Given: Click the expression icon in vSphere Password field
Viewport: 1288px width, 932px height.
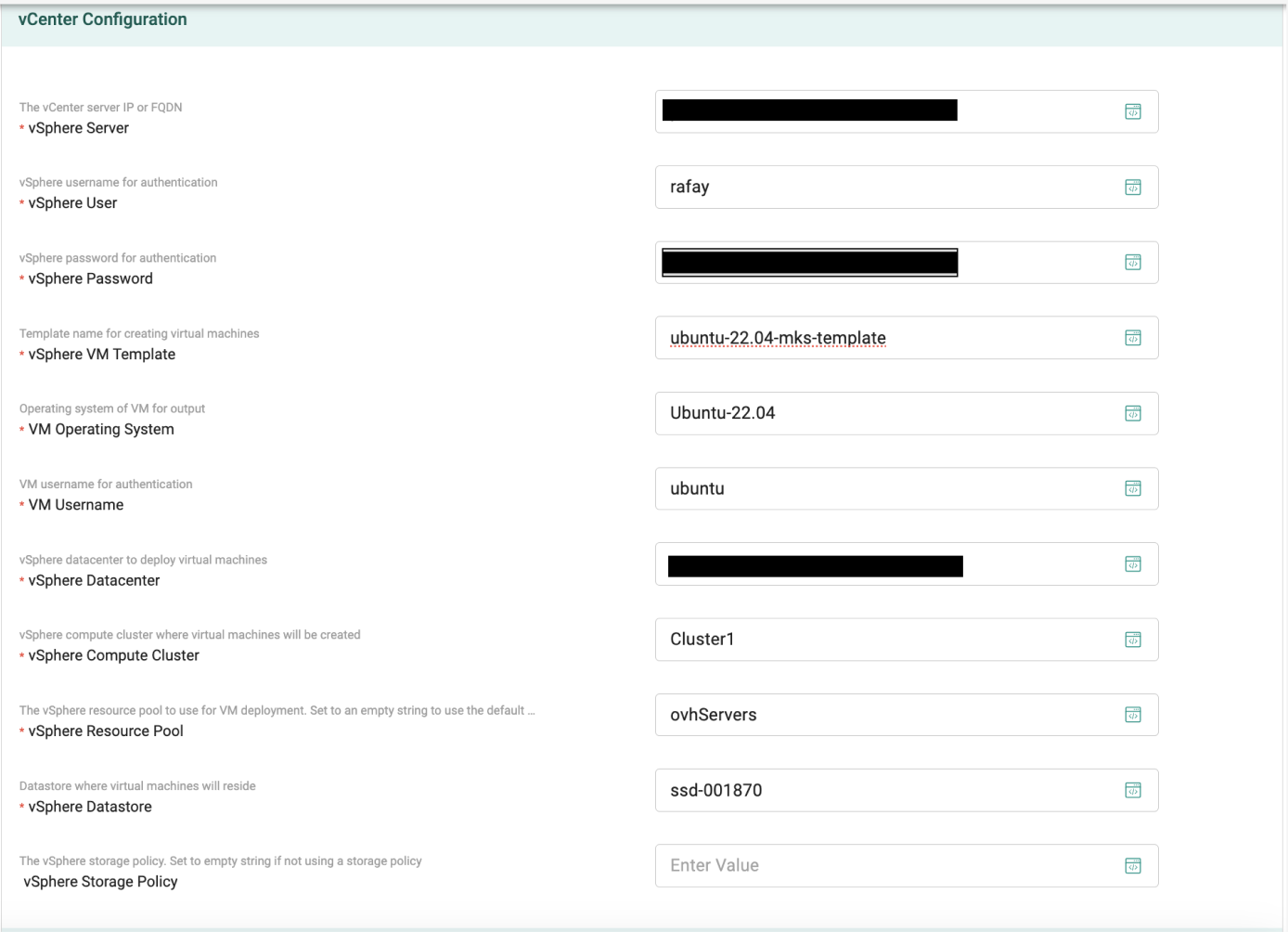Looking at the screenshot, I should (1133, 263).
